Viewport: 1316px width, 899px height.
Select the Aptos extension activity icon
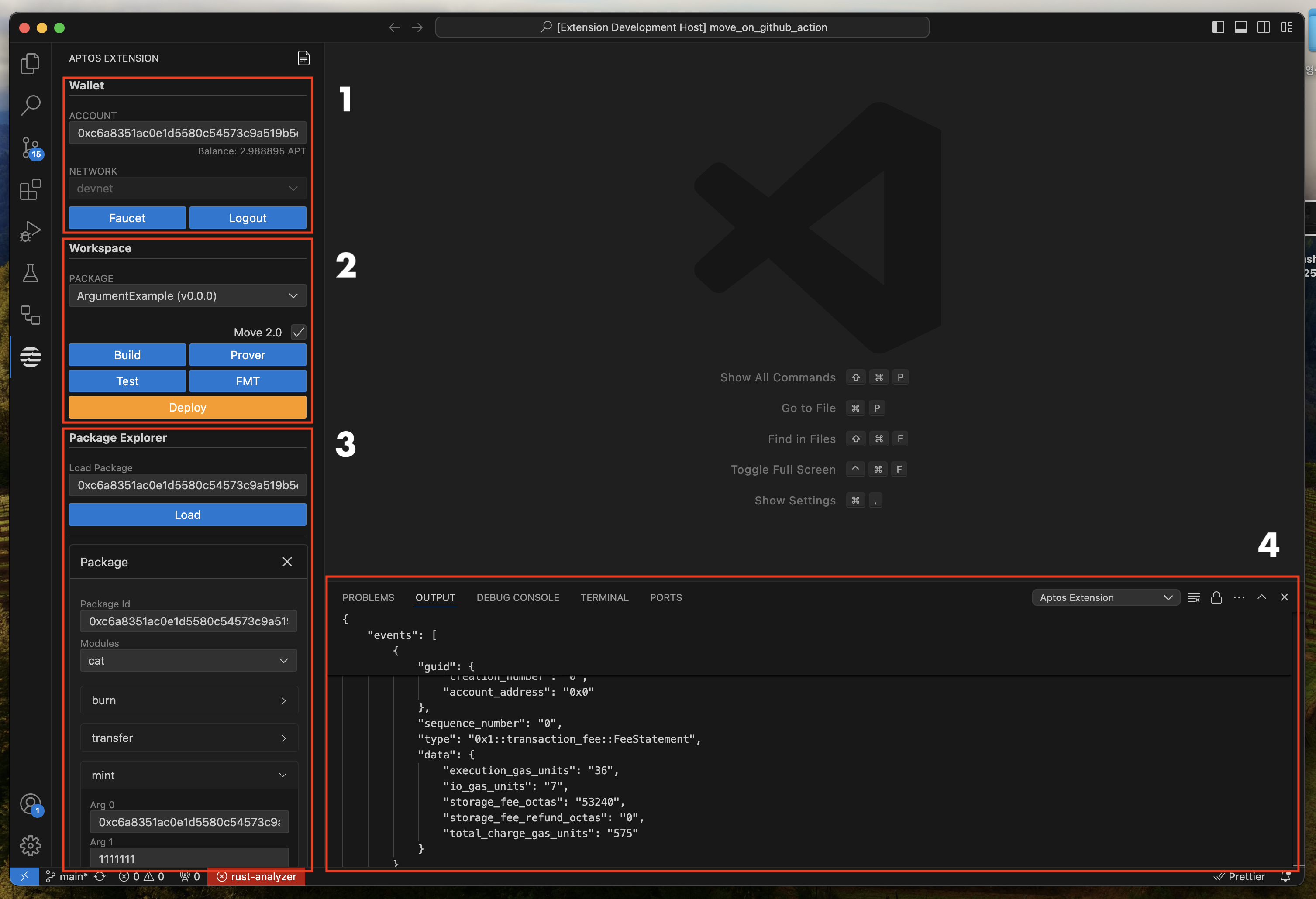tap(31, 357)
